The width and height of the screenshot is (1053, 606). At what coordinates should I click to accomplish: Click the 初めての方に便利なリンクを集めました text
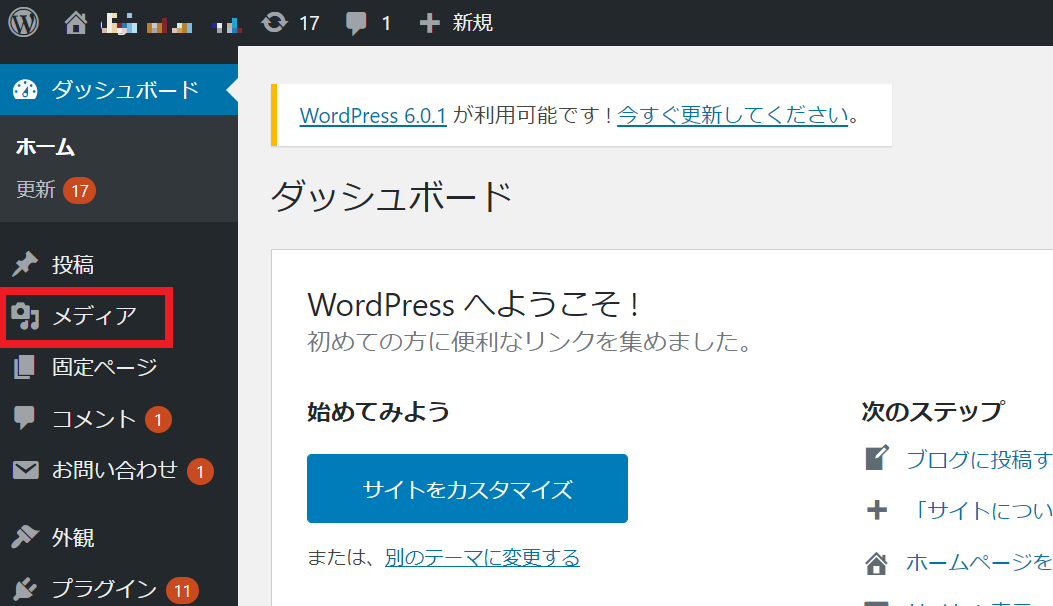click(x=529, y=341)
